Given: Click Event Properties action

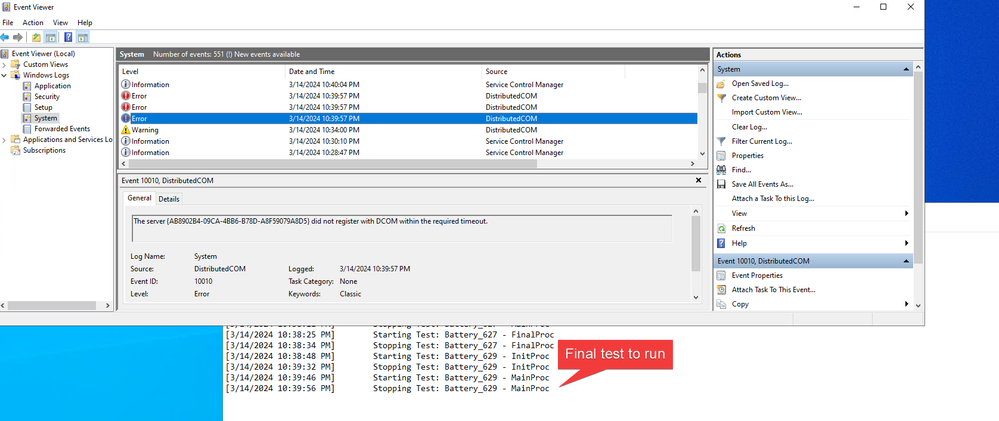Looking at the screenshot, I should pos(757,275).
